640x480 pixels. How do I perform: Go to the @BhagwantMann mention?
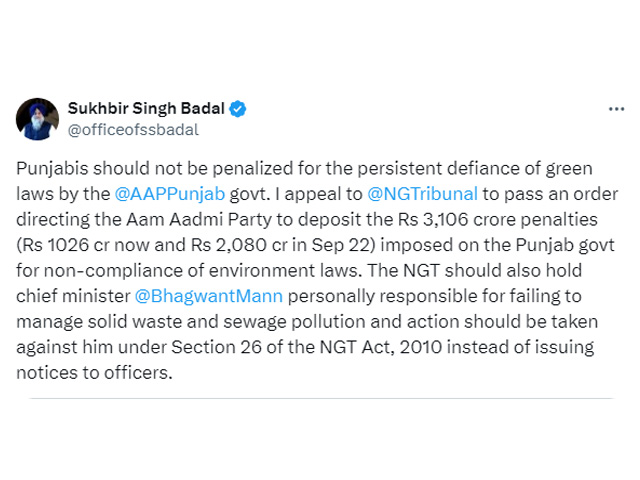click(x=209, y=296)
